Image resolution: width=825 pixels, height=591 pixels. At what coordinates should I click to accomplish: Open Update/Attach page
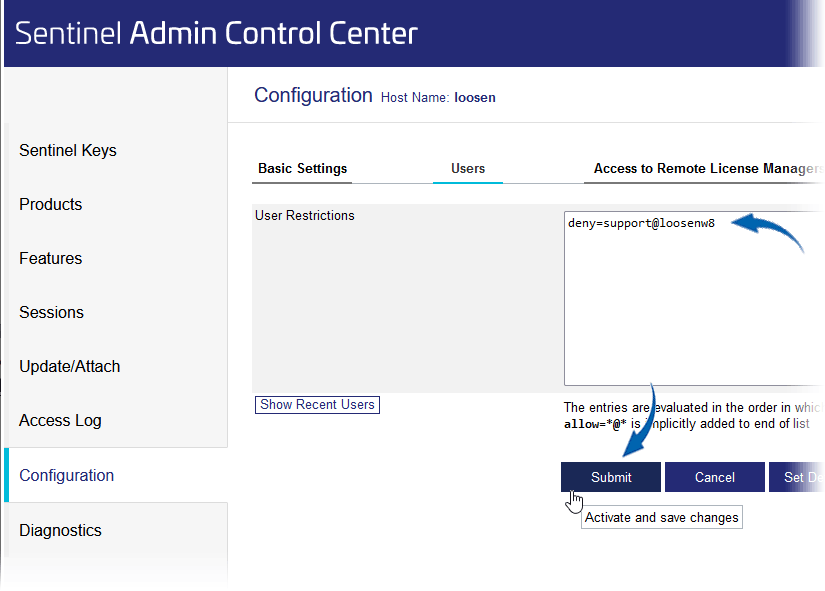[69, 366]
